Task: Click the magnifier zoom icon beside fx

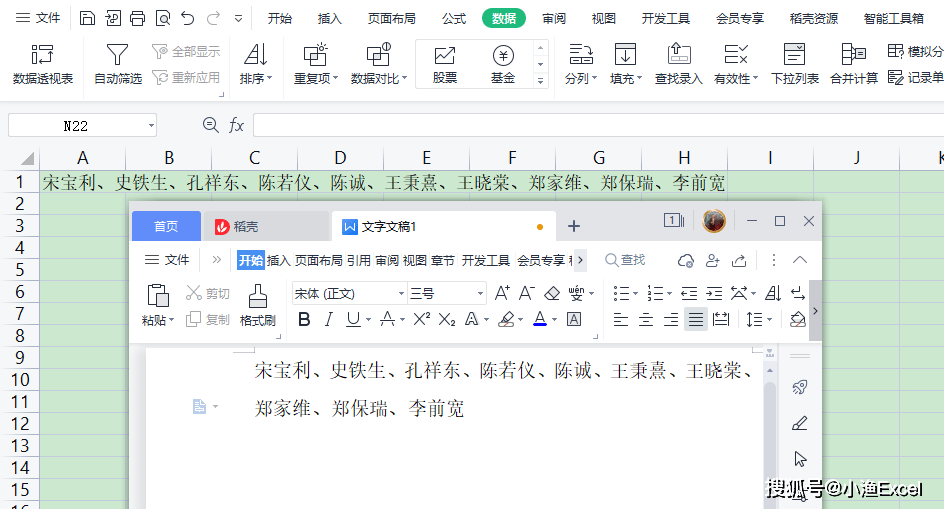Action: (x=210, y=125)
